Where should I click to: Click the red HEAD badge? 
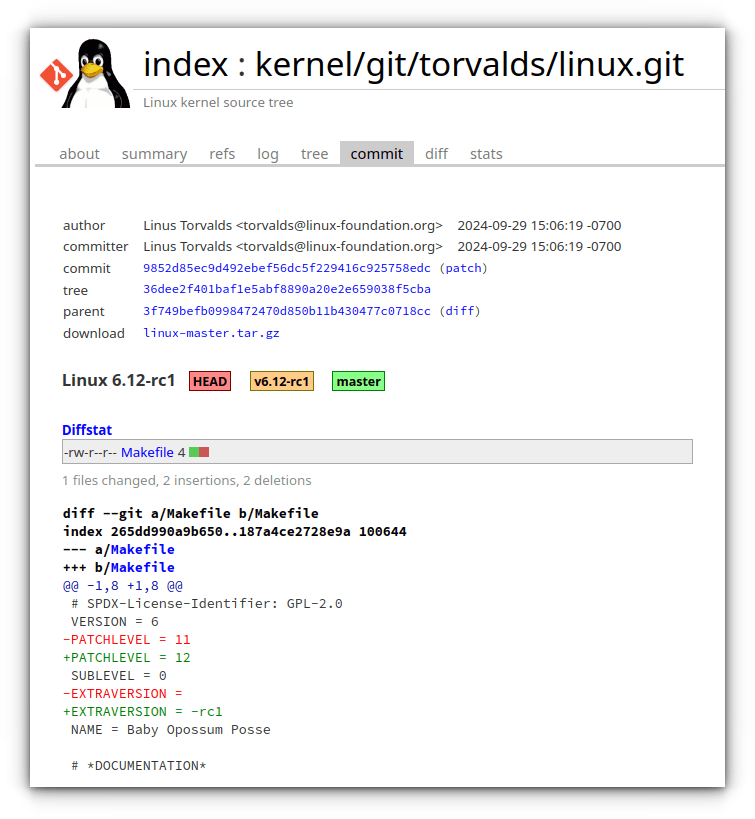210,381
